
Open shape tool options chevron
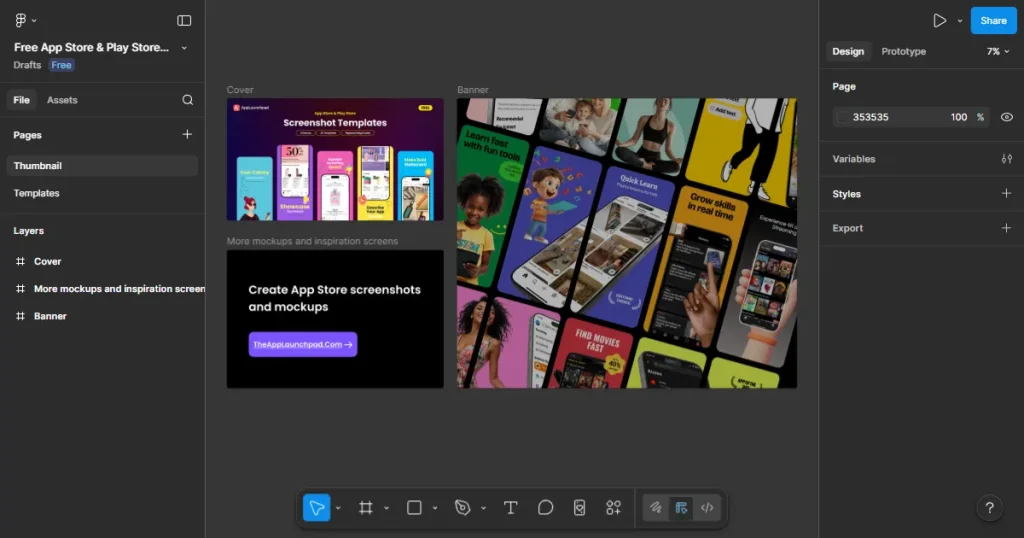point(434,508)
